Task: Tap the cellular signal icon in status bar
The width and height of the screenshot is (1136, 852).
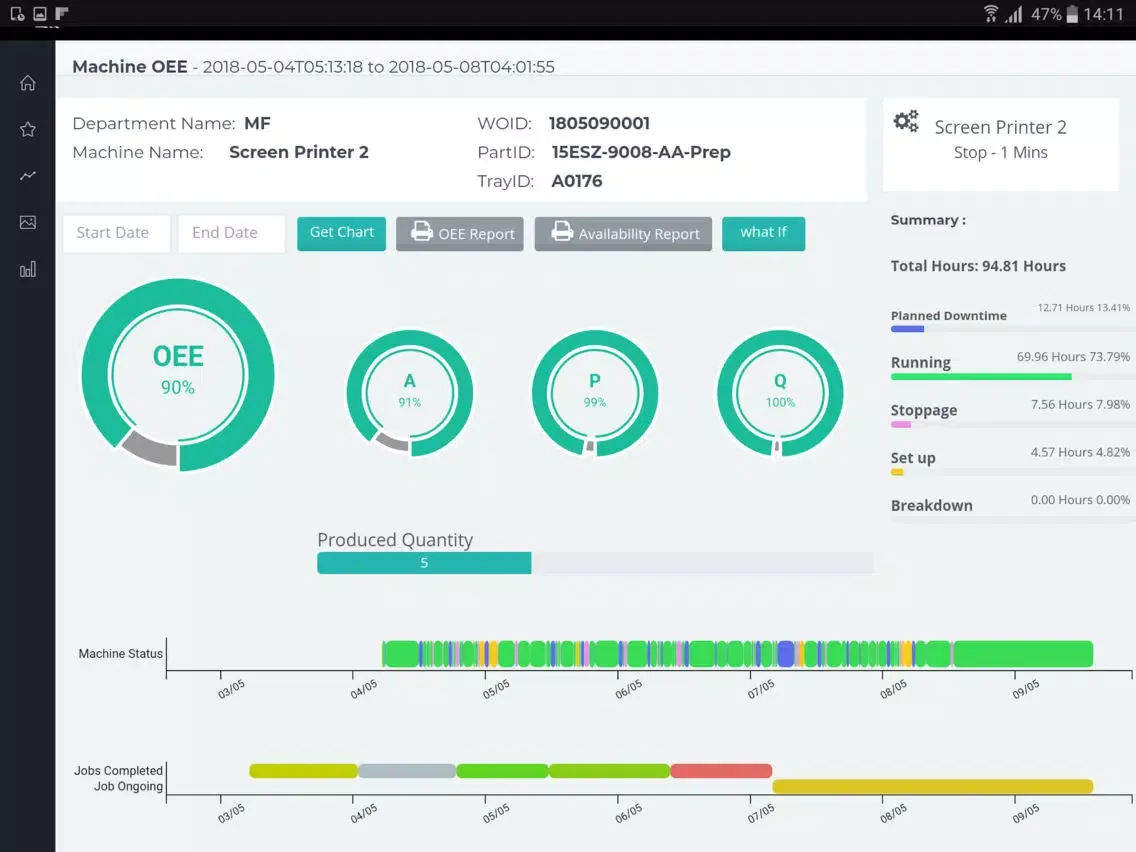Action: click(x=1014, y=14)
